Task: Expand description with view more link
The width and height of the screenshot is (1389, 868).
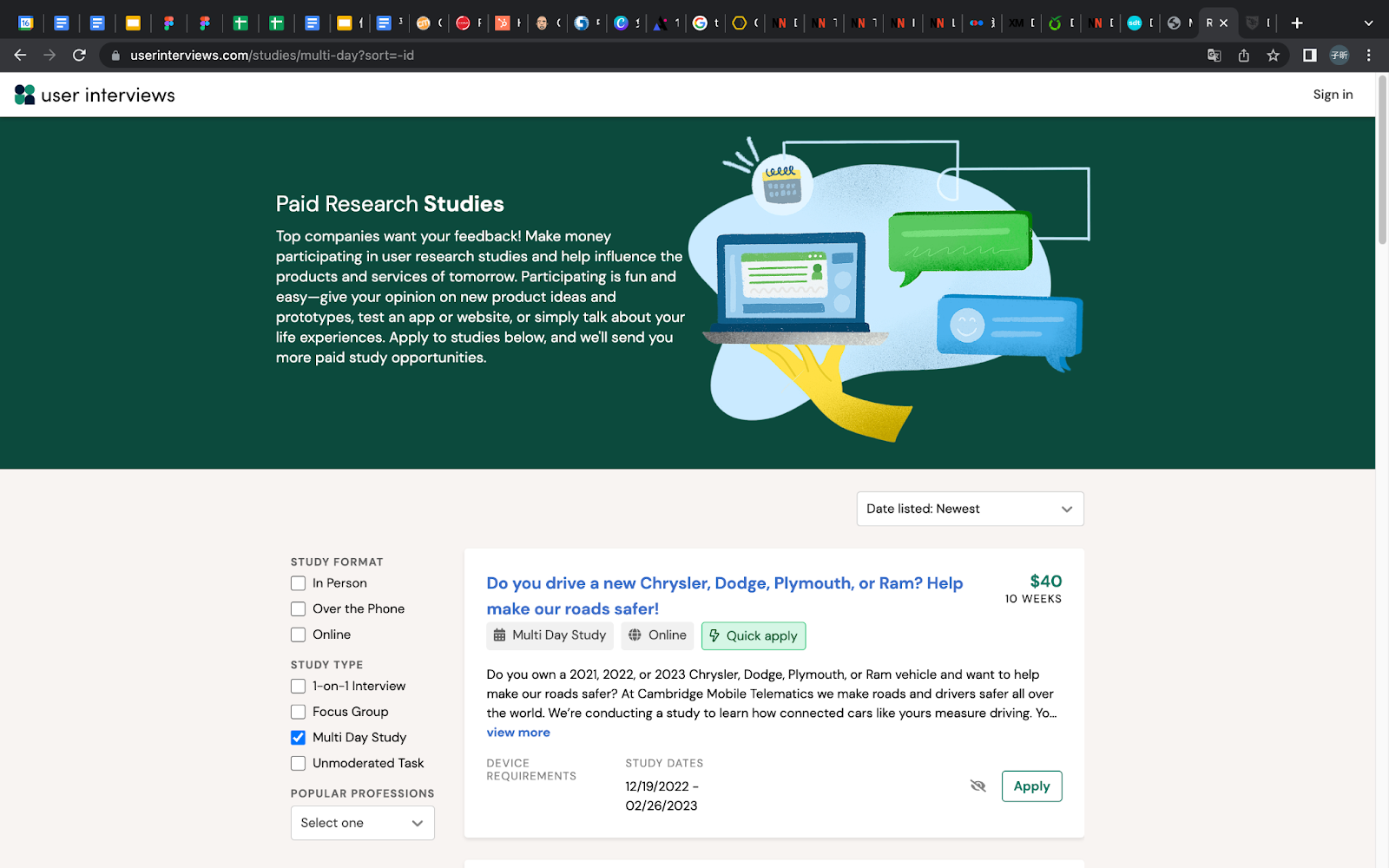Action: tap(517, 733)
